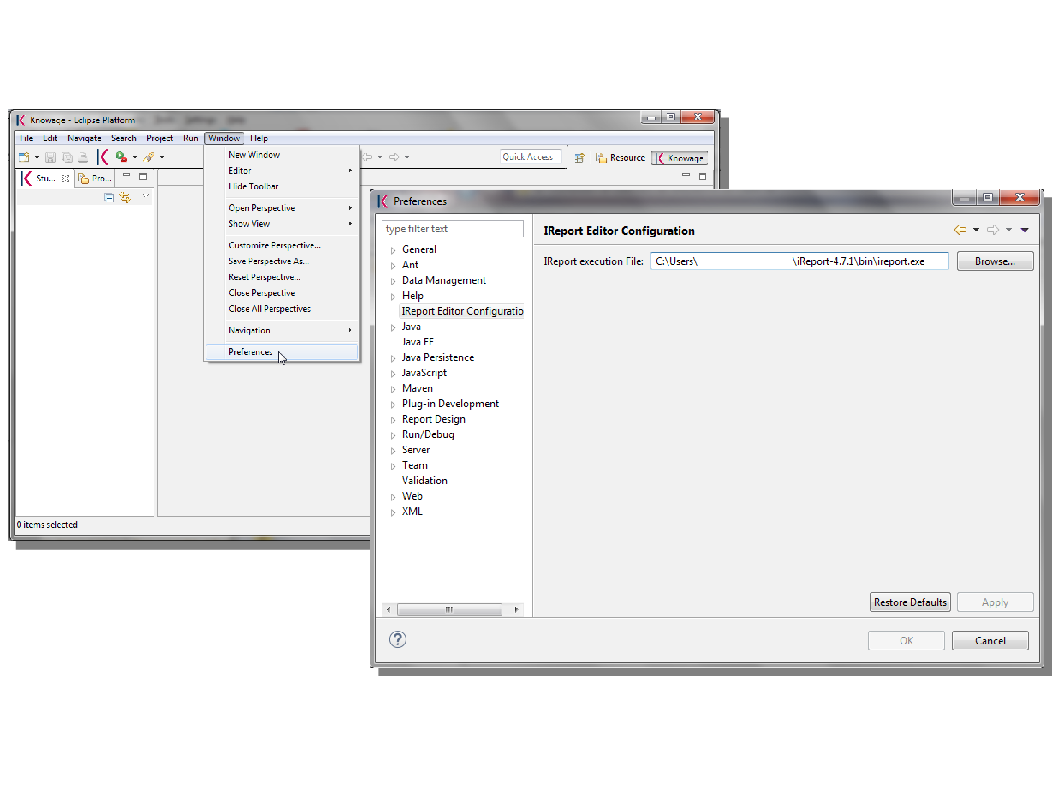Click the Cancel button in Preferences
This screenshot has height=794, width=1058.
pos(990,641)
